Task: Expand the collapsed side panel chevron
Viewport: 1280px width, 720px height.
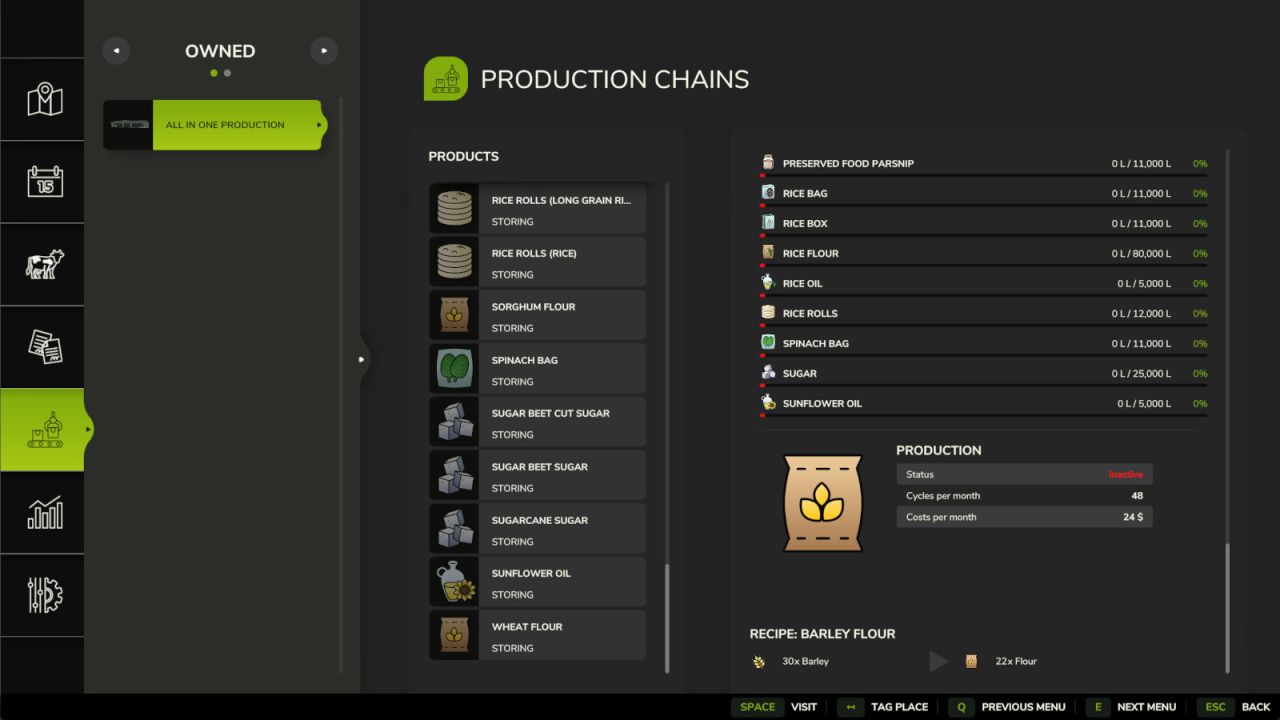Action: pos(361,358)
